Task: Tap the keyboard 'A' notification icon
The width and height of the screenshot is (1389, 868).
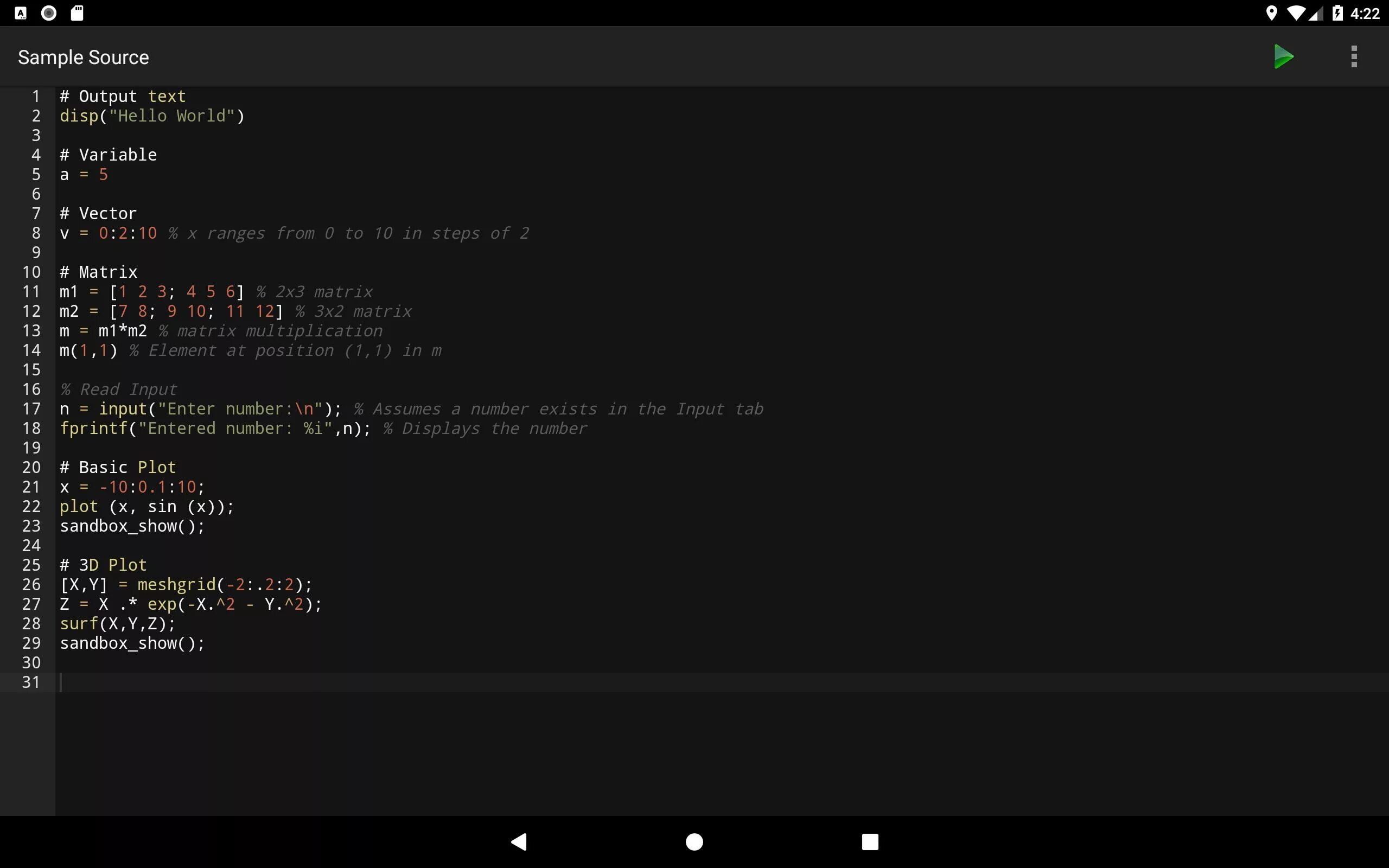Action: pyautogui.click(x=21, y=13)
